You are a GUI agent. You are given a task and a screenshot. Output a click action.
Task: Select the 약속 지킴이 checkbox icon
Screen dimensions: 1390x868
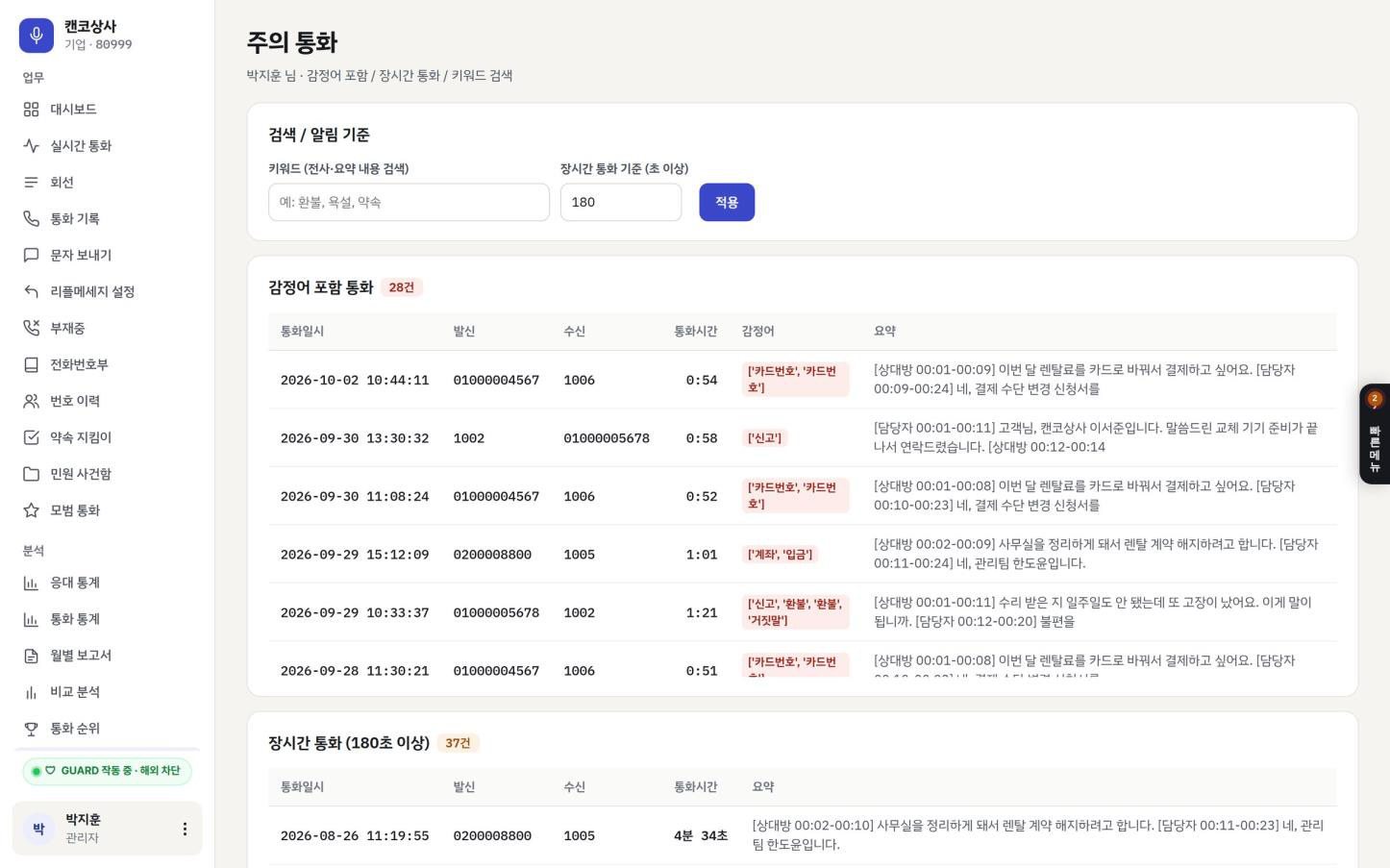pyautogui.click(x=32, y=438)
